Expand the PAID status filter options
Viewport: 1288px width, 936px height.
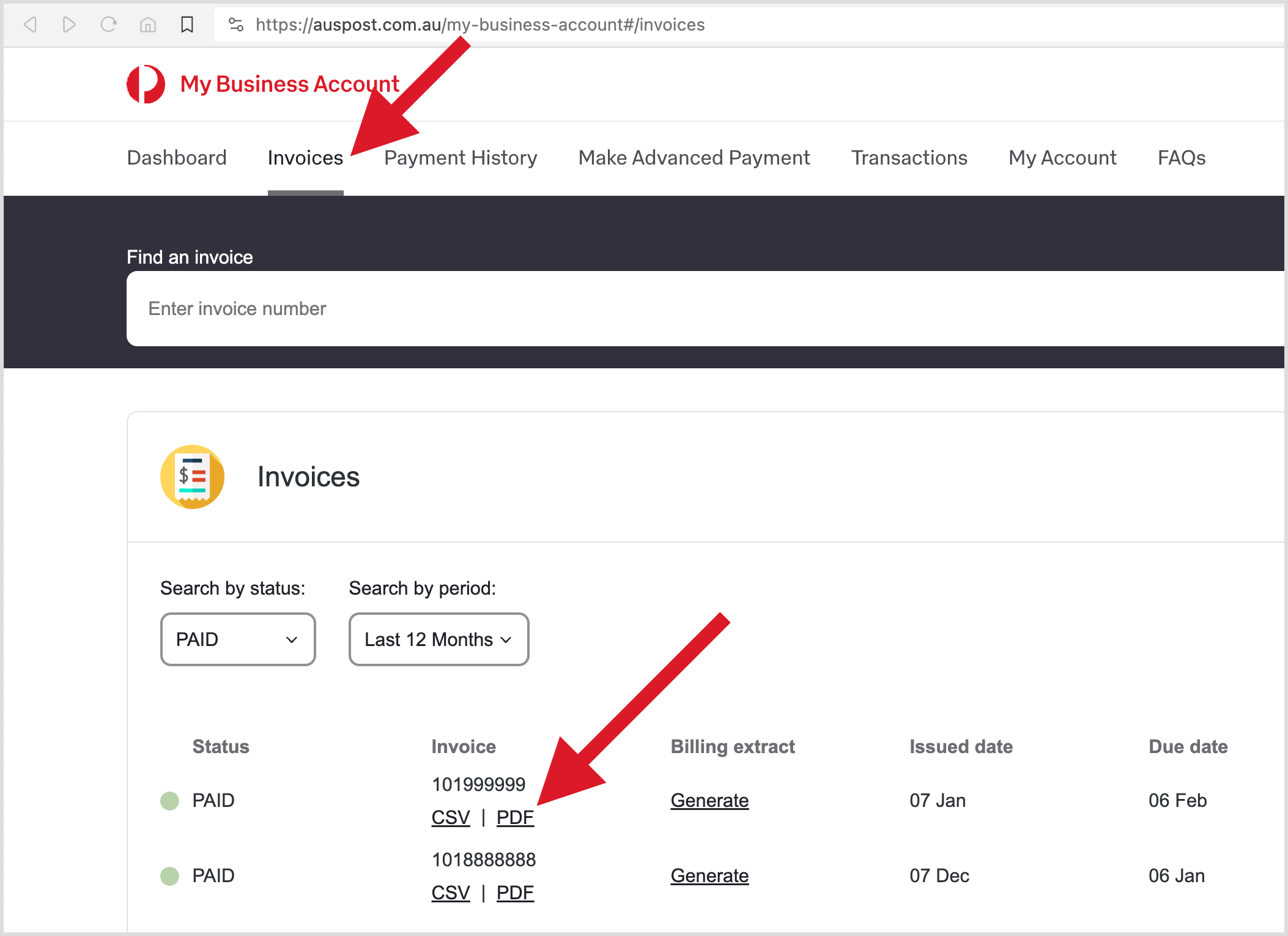point(238,639)
